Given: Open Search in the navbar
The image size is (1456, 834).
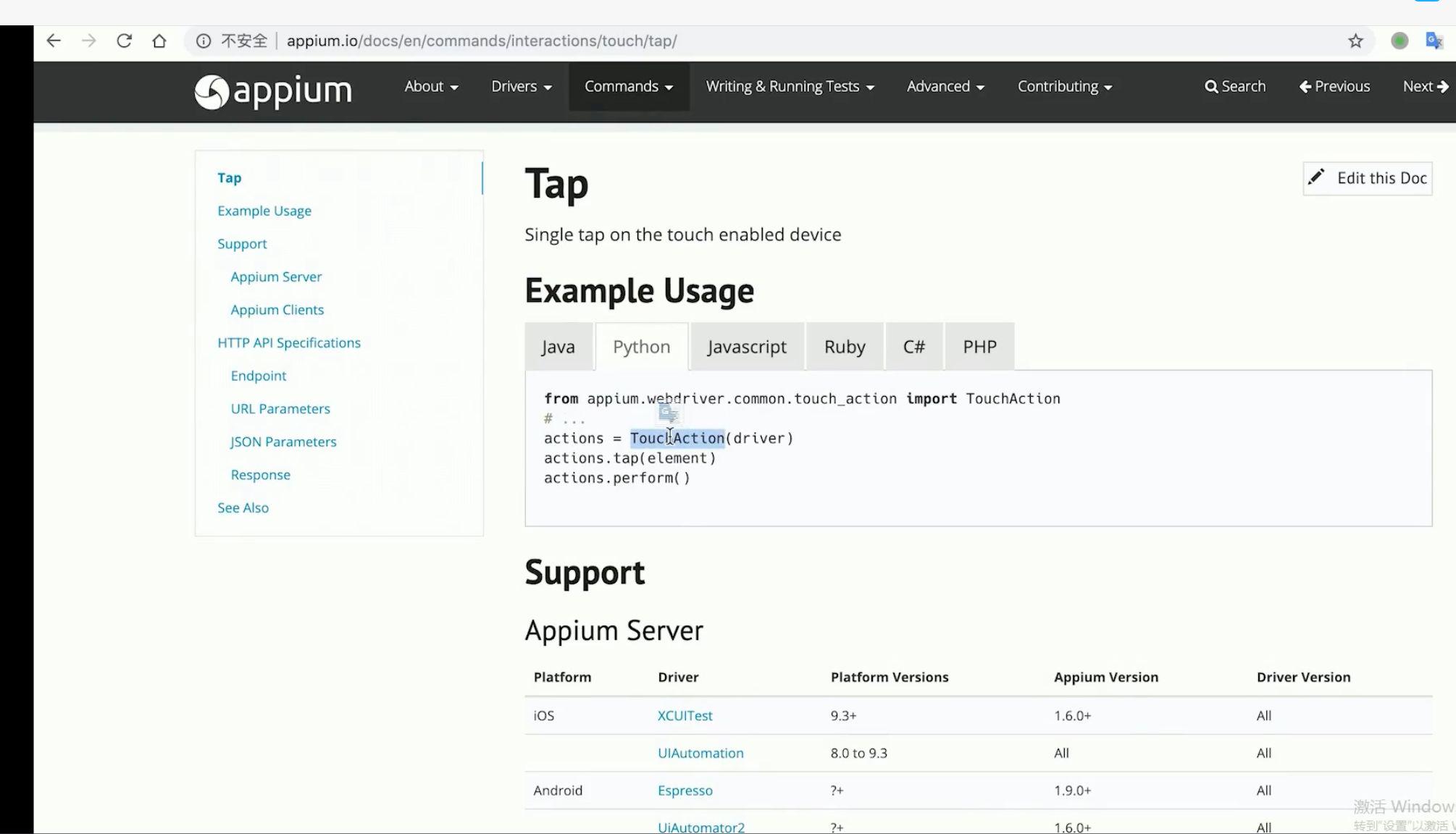Looking at the screenshot, I should click(x=1235, y=86).
